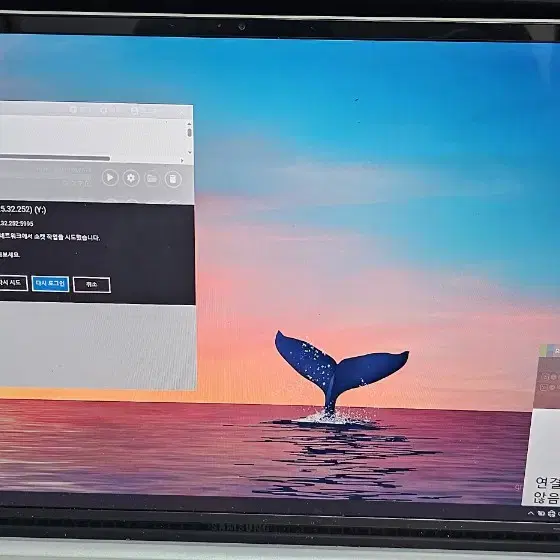
Task: Click the horizontal scrollbar thumb in list
Action: (x=55, y=158)
